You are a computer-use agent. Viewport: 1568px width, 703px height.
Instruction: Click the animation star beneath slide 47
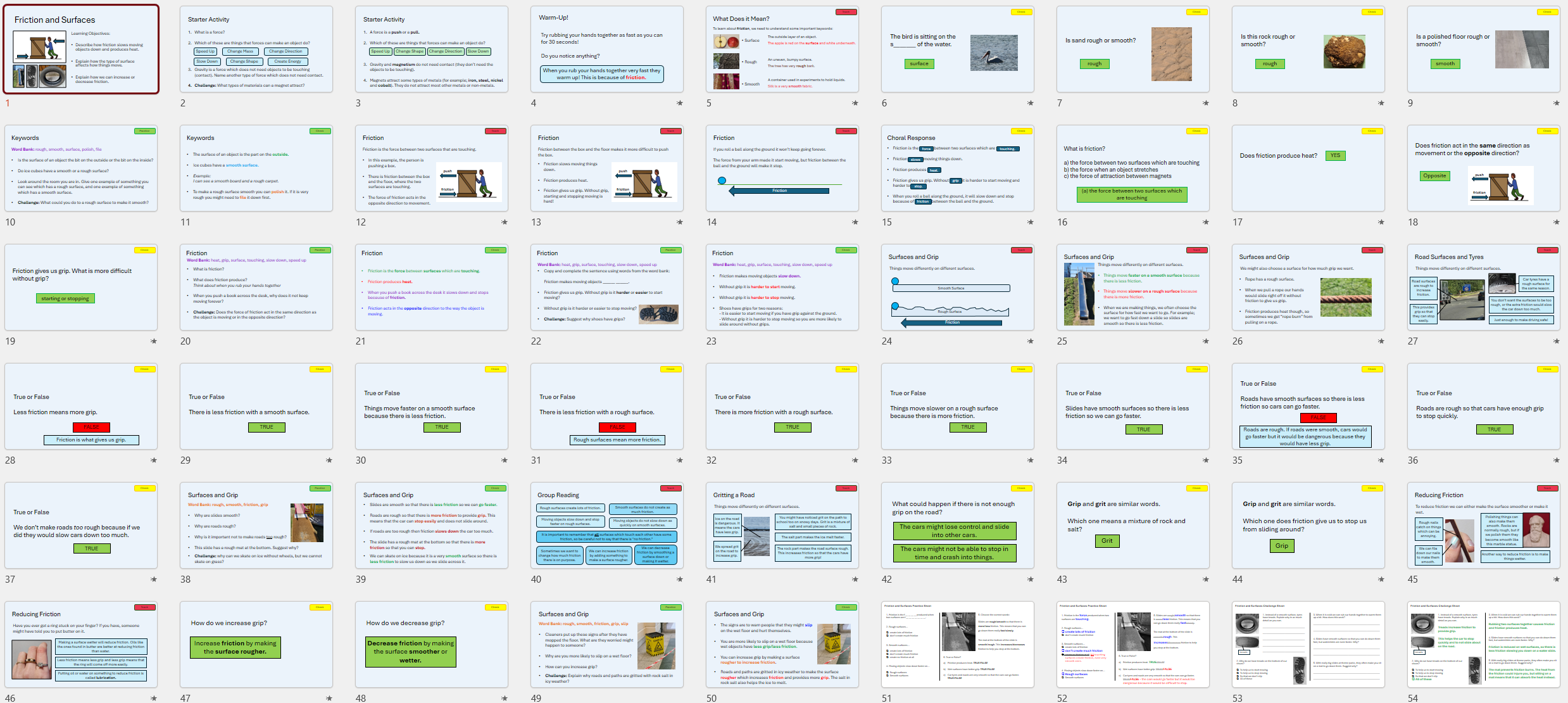329,698
